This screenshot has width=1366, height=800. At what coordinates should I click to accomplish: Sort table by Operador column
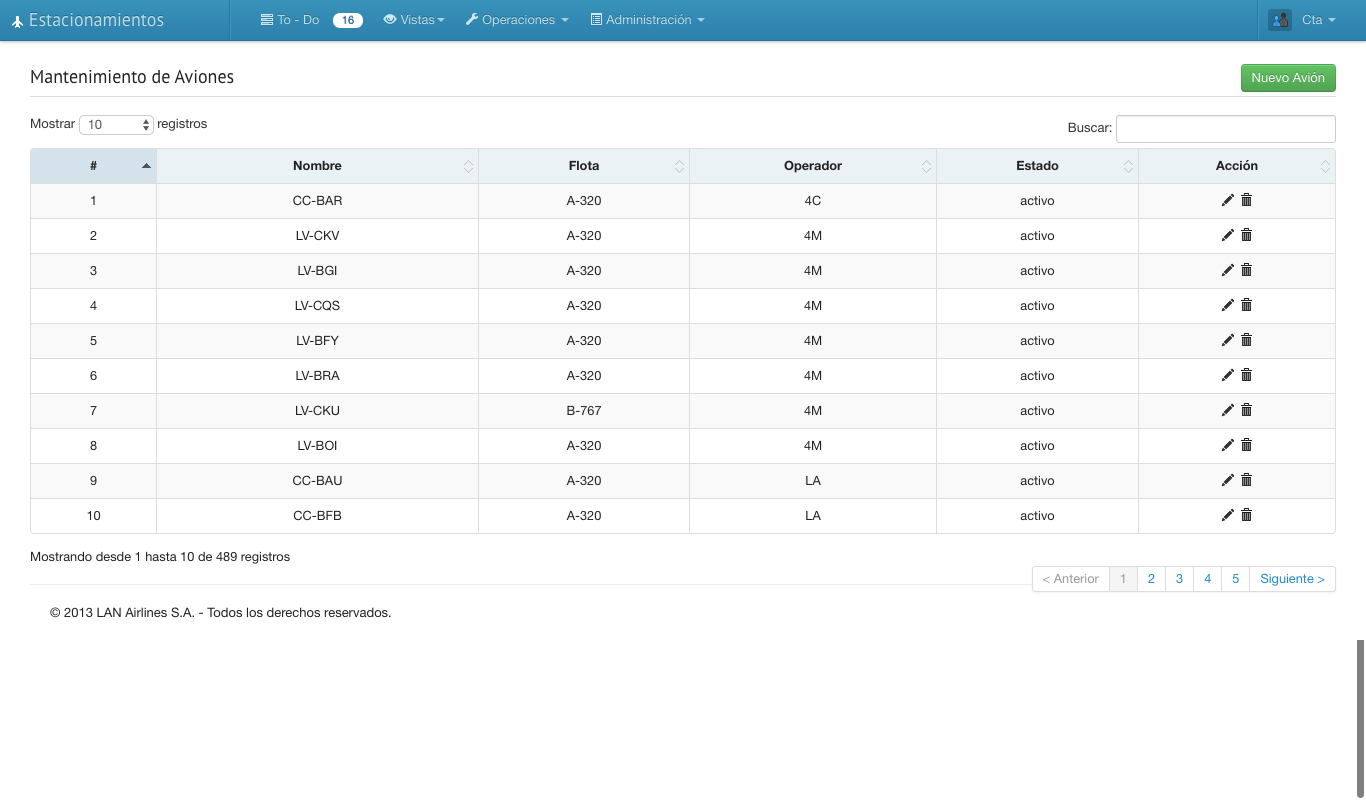(813, 166)
